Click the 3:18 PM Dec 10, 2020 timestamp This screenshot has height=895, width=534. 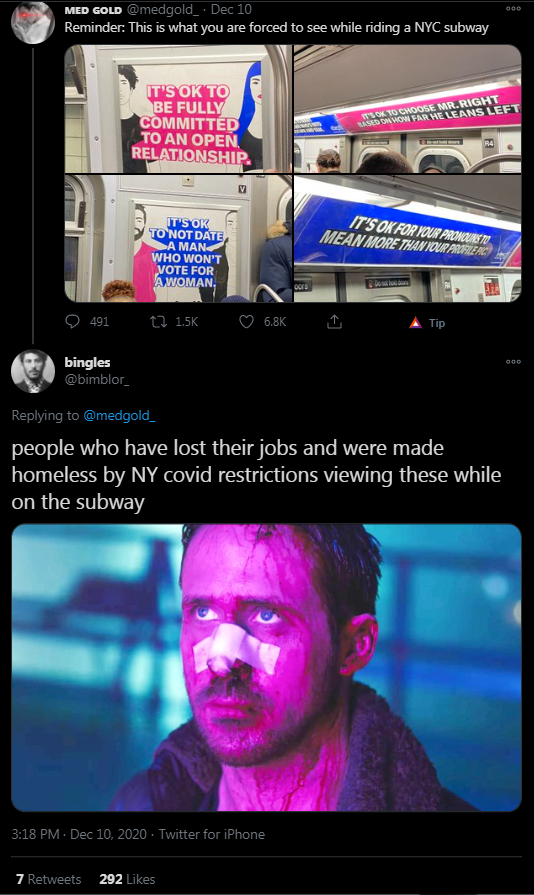(79, 834)
